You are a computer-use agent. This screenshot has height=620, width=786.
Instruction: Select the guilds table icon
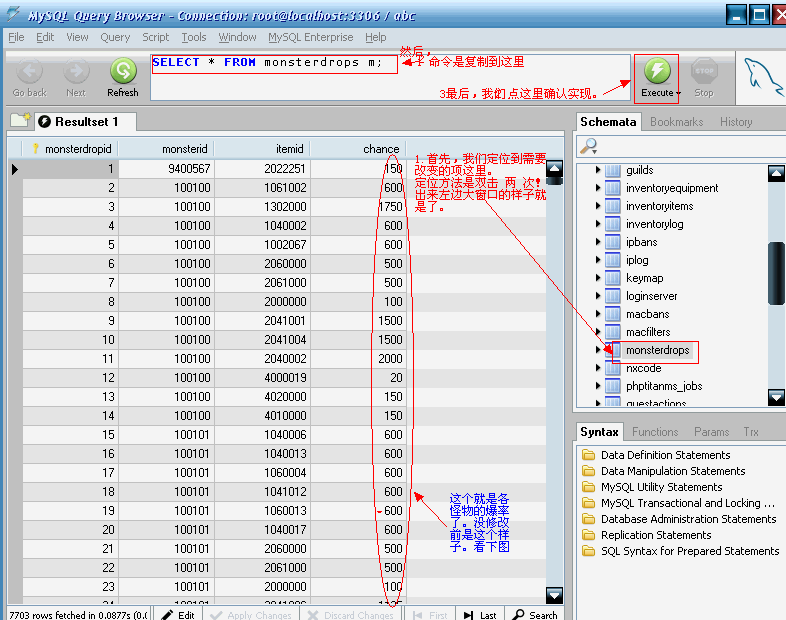(x=613, y=170)
